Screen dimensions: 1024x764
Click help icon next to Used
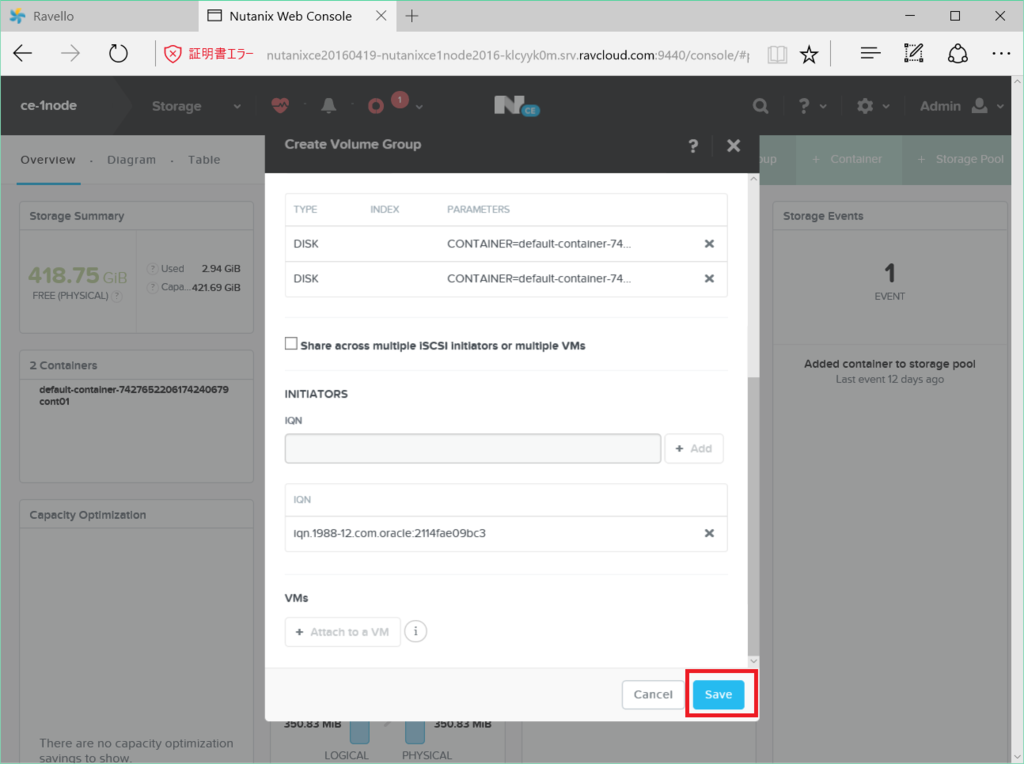[152, 268]
